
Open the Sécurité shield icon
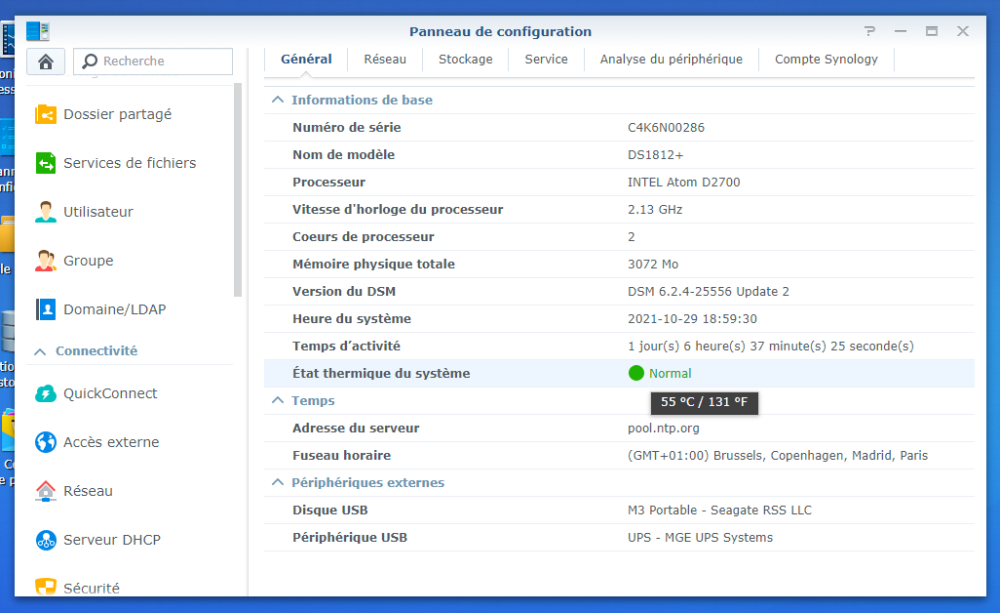(45, 587)
